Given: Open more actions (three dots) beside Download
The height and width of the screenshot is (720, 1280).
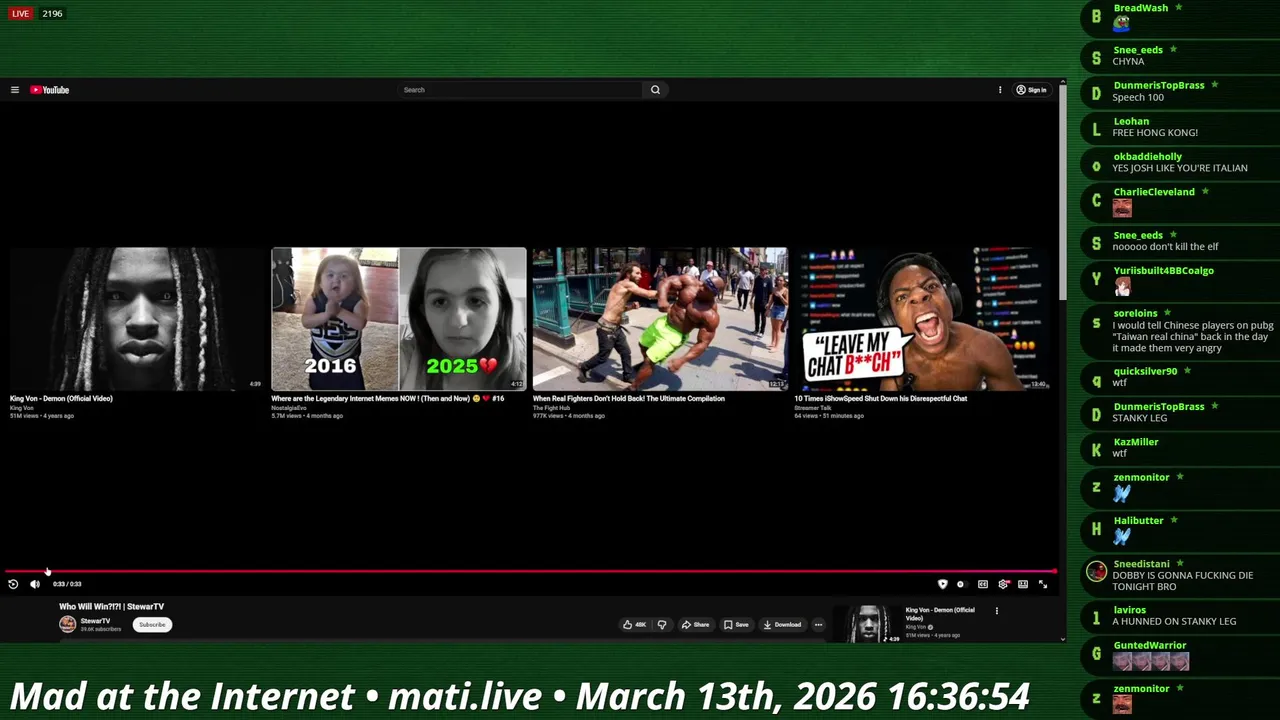Looking at the screenshot, I should point(818,625).
